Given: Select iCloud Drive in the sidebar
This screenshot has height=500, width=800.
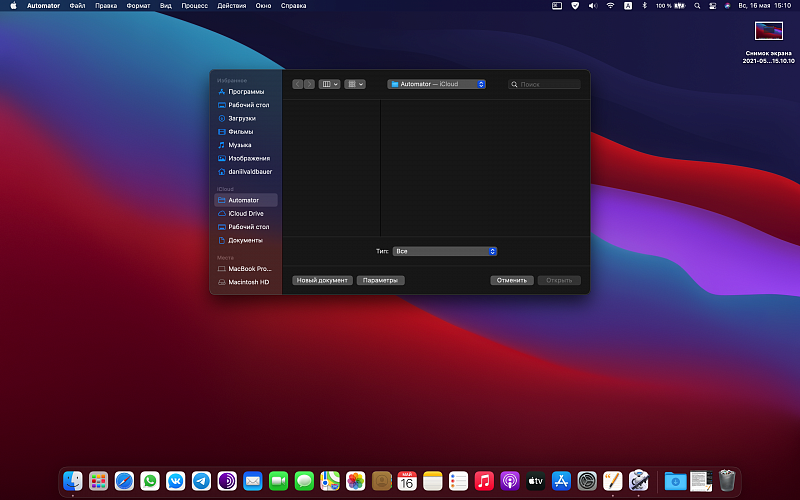Looking at the screenshot, I should [x=245, y=213].
